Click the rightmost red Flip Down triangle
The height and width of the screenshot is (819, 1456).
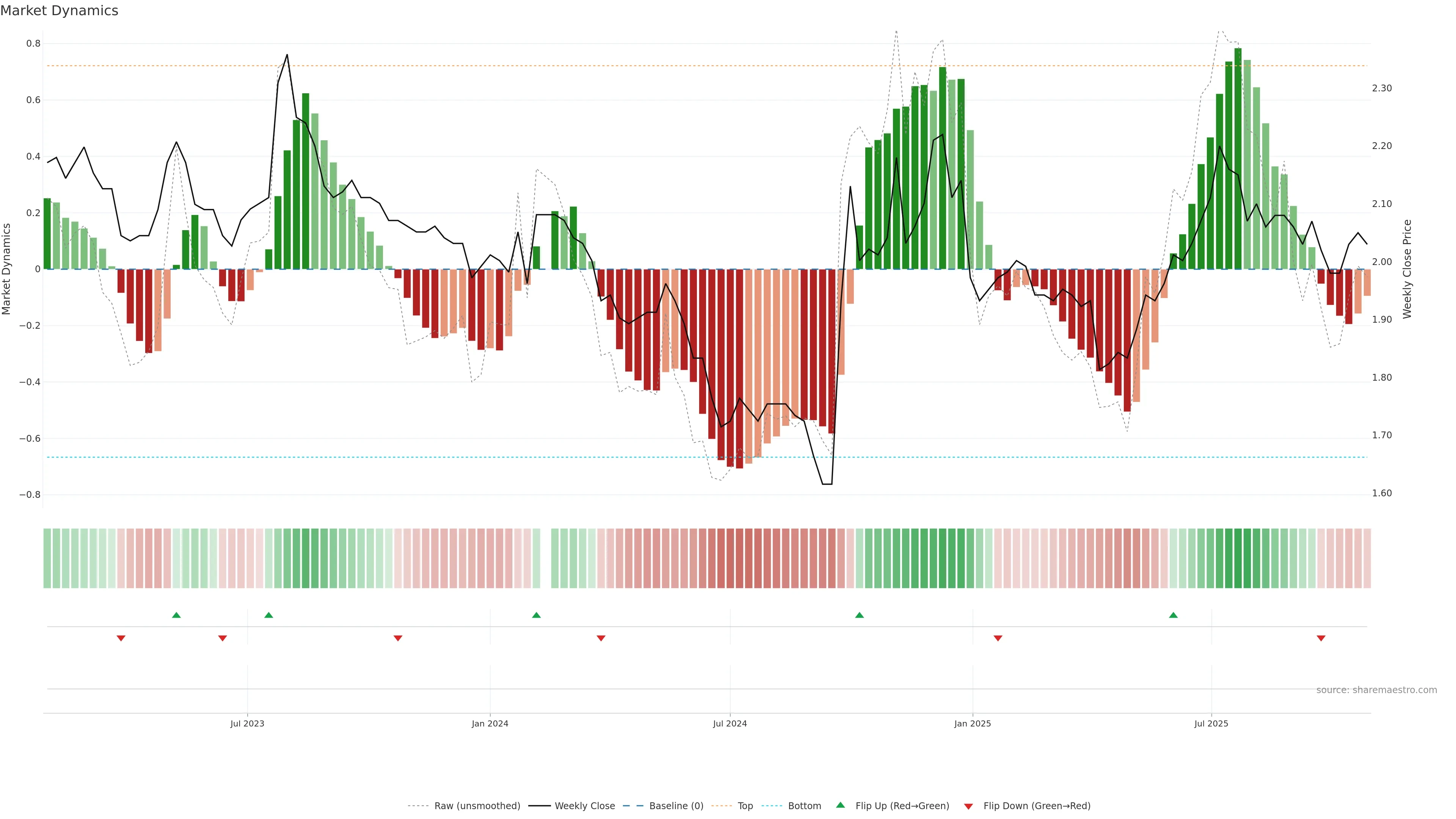(1321, 638)
